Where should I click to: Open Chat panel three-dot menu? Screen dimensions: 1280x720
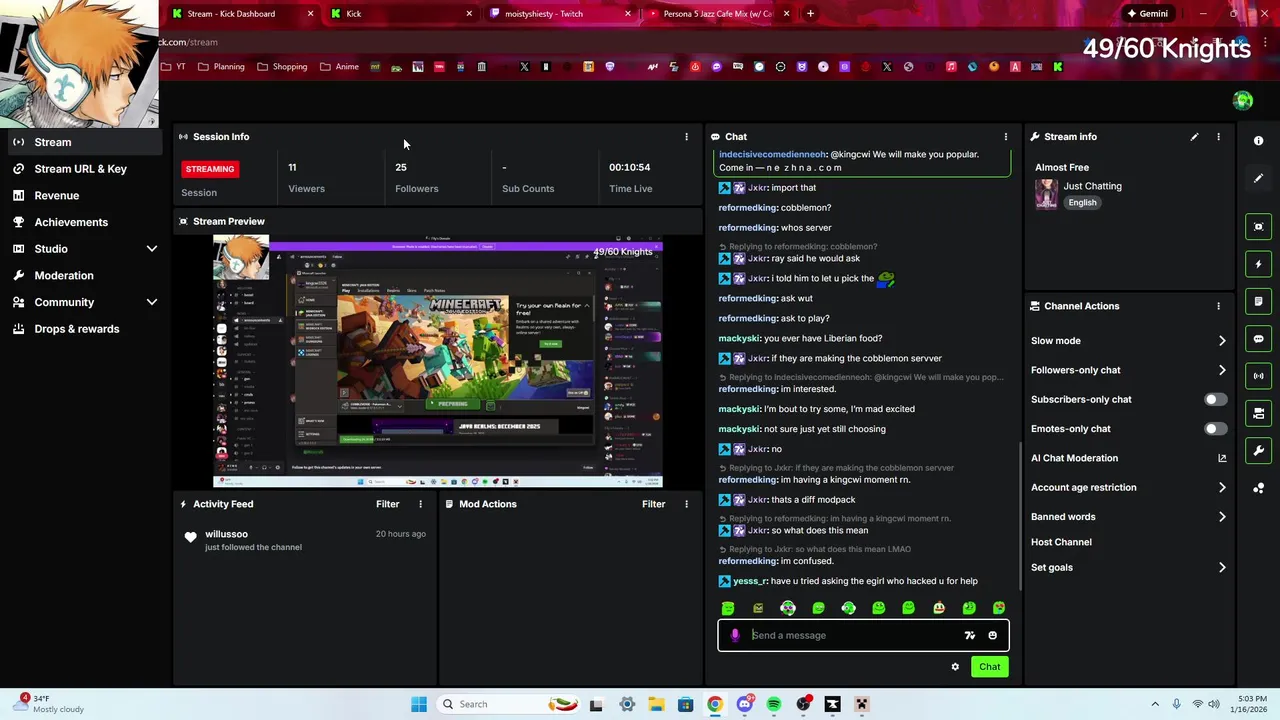1006,137
